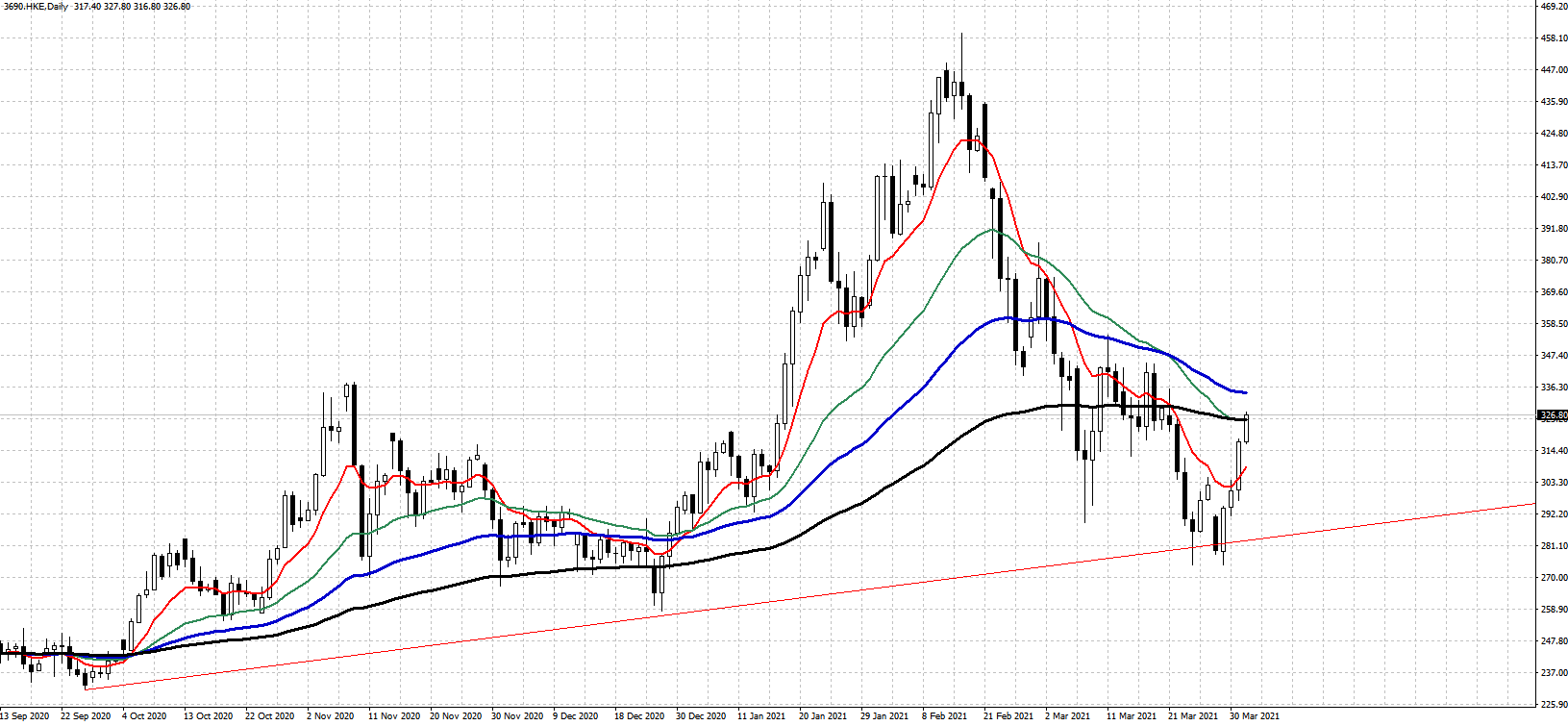Select the 8 Feb 2021 date label
The width and height of the screenshot is (1568, 726).
[944, 716]
